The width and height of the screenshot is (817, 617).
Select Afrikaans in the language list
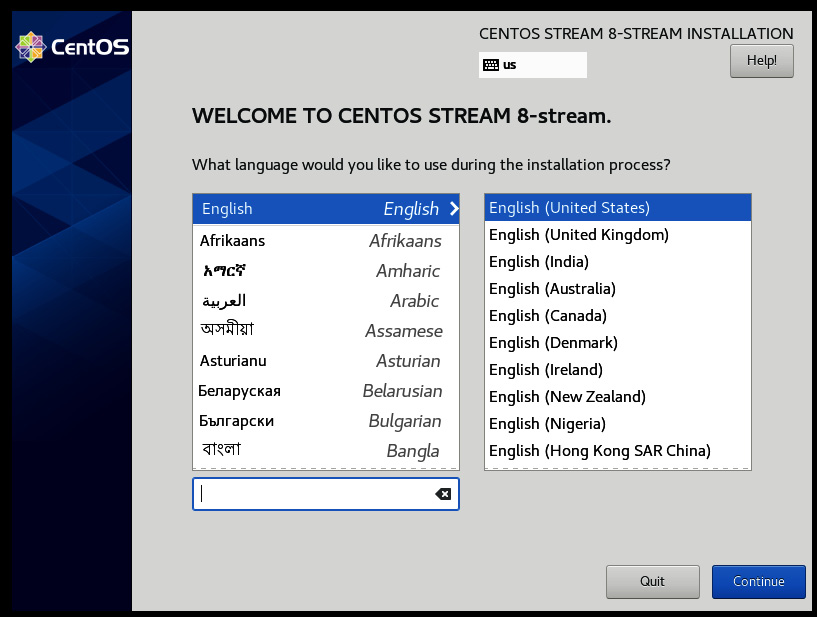pyautogui.click(x=326, y=241)
